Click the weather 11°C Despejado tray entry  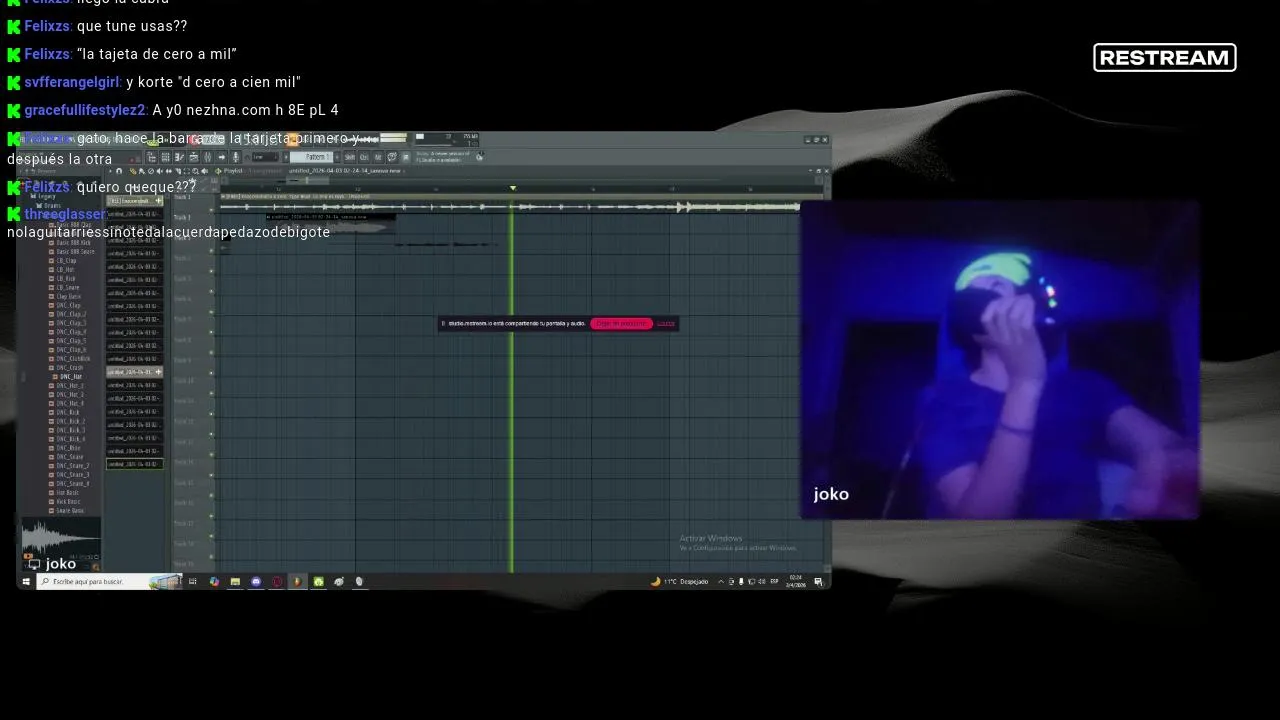681,581
